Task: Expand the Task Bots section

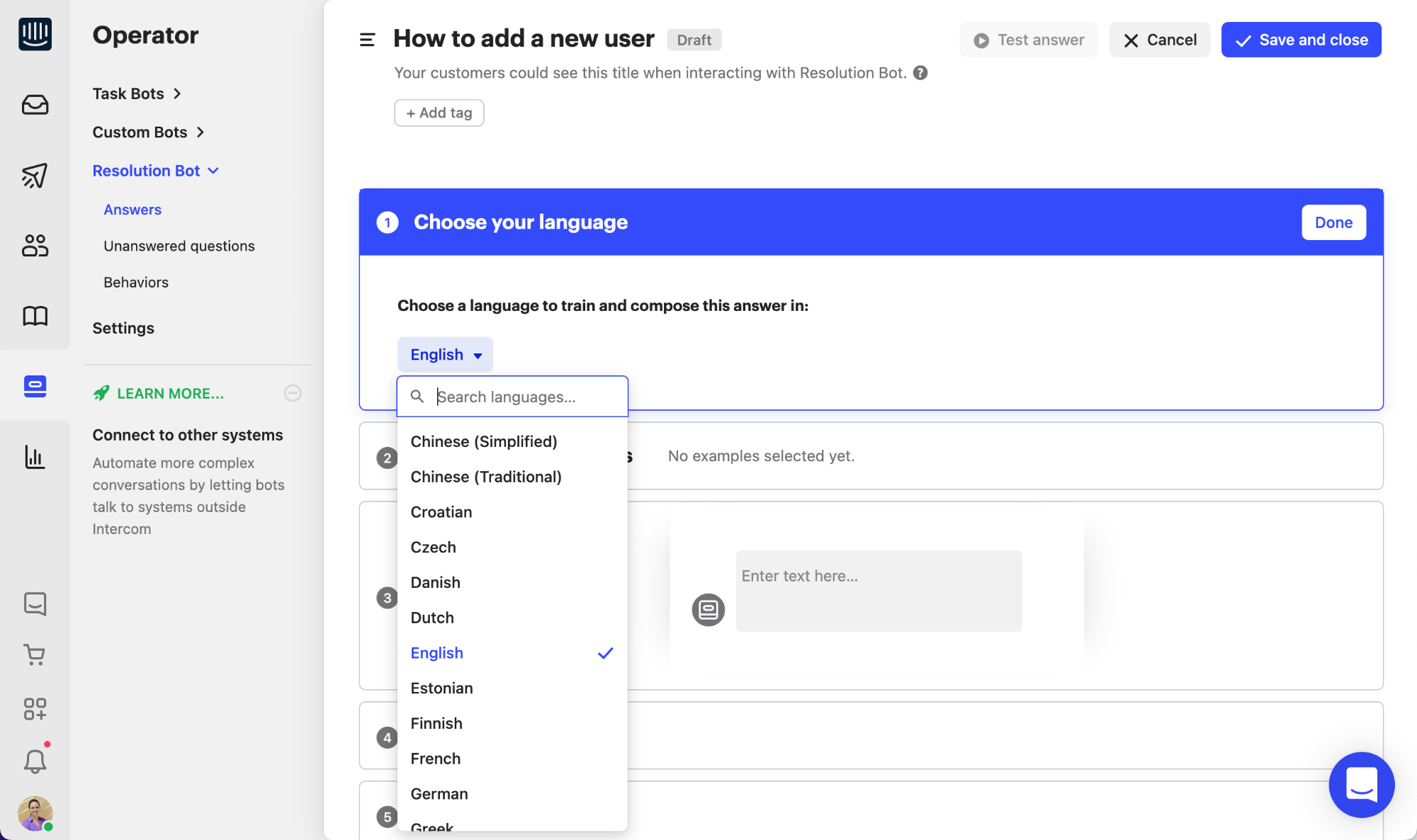Action: pos(137,93)
